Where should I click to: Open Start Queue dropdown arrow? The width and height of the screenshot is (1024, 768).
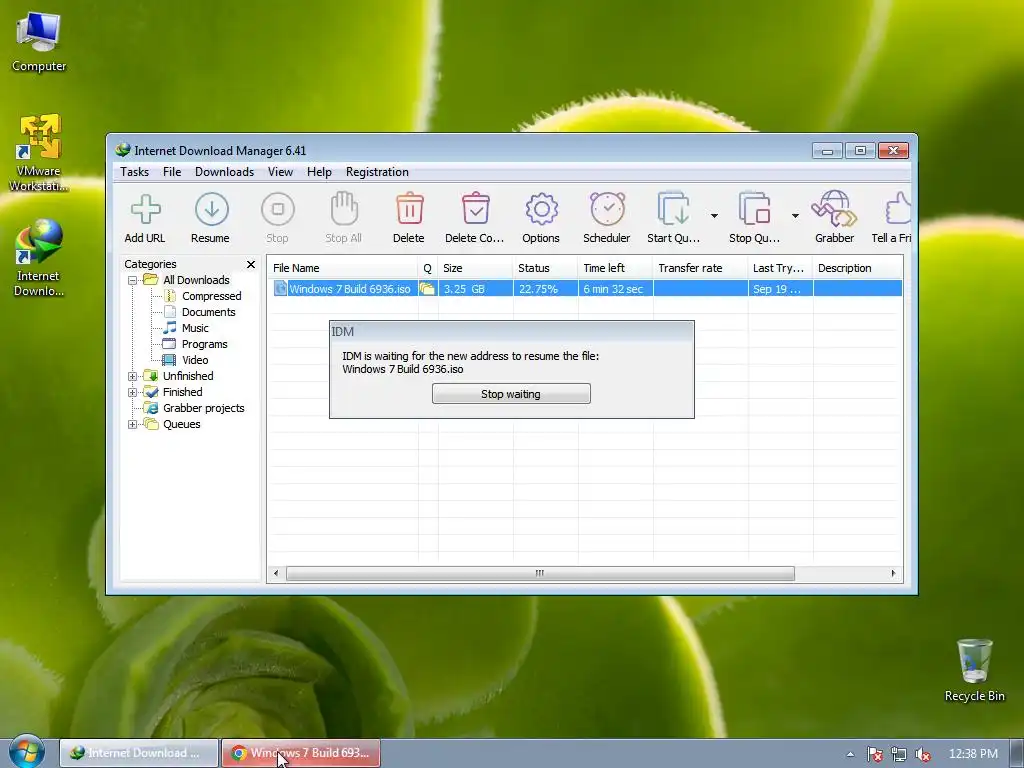pyautogui.click(x=714, y=216)
